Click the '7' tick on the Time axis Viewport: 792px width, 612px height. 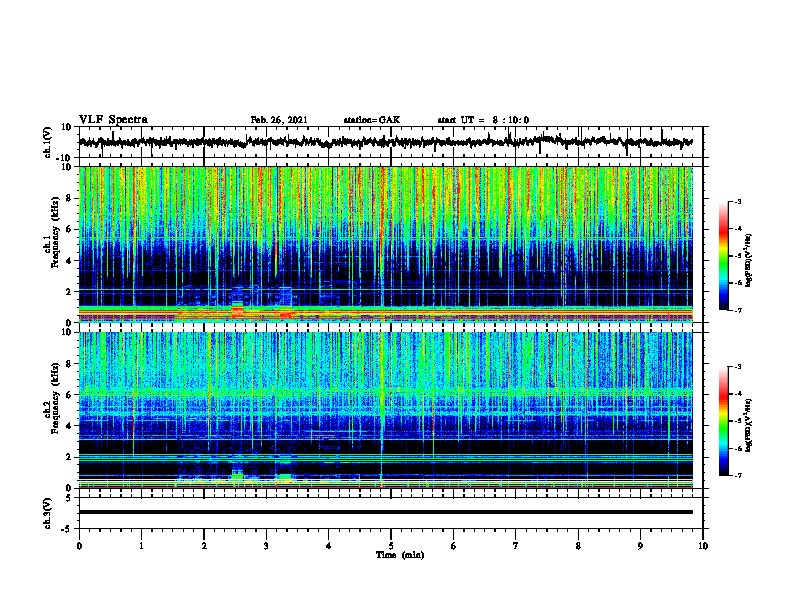tap(516, 546)
